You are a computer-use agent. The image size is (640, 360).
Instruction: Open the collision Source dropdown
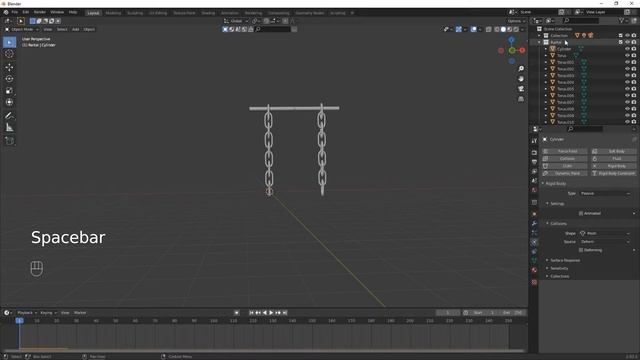tap(605, 242)
